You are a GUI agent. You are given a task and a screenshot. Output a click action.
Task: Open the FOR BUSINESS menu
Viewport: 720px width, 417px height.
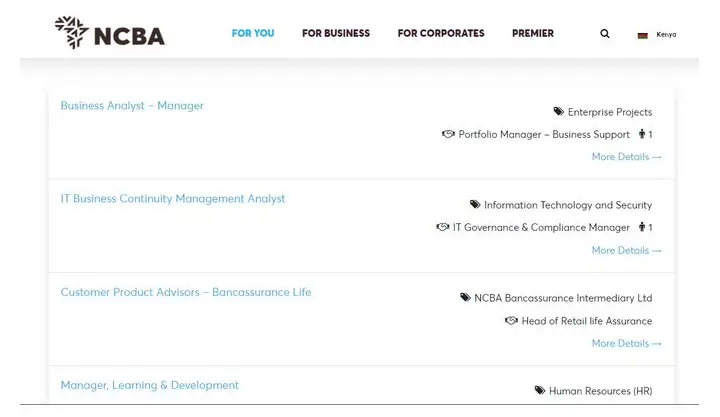pyautogui.click(x=336, y=33)
